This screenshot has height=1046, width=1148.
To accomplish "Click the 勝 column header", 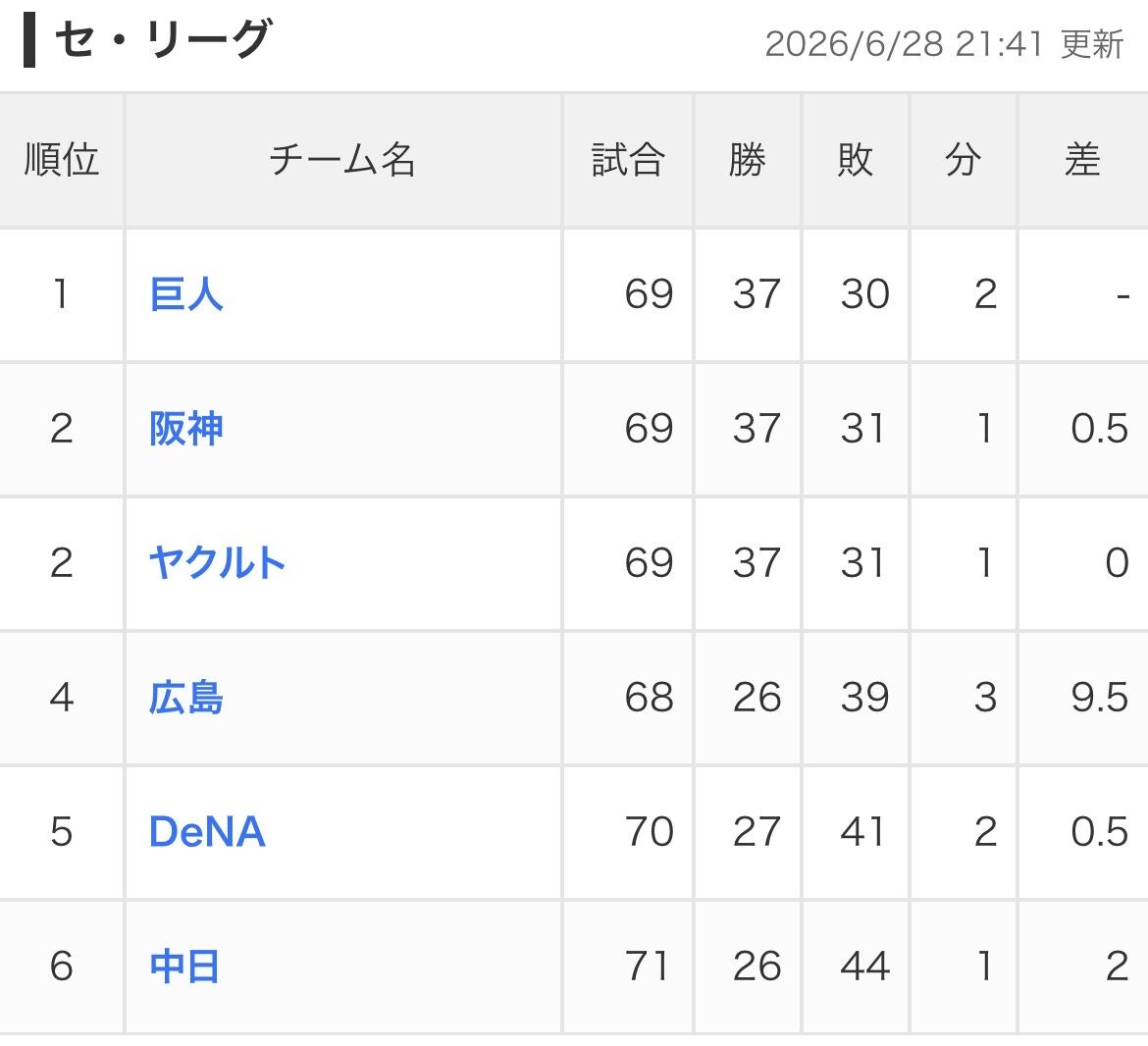I will [748, 160].
